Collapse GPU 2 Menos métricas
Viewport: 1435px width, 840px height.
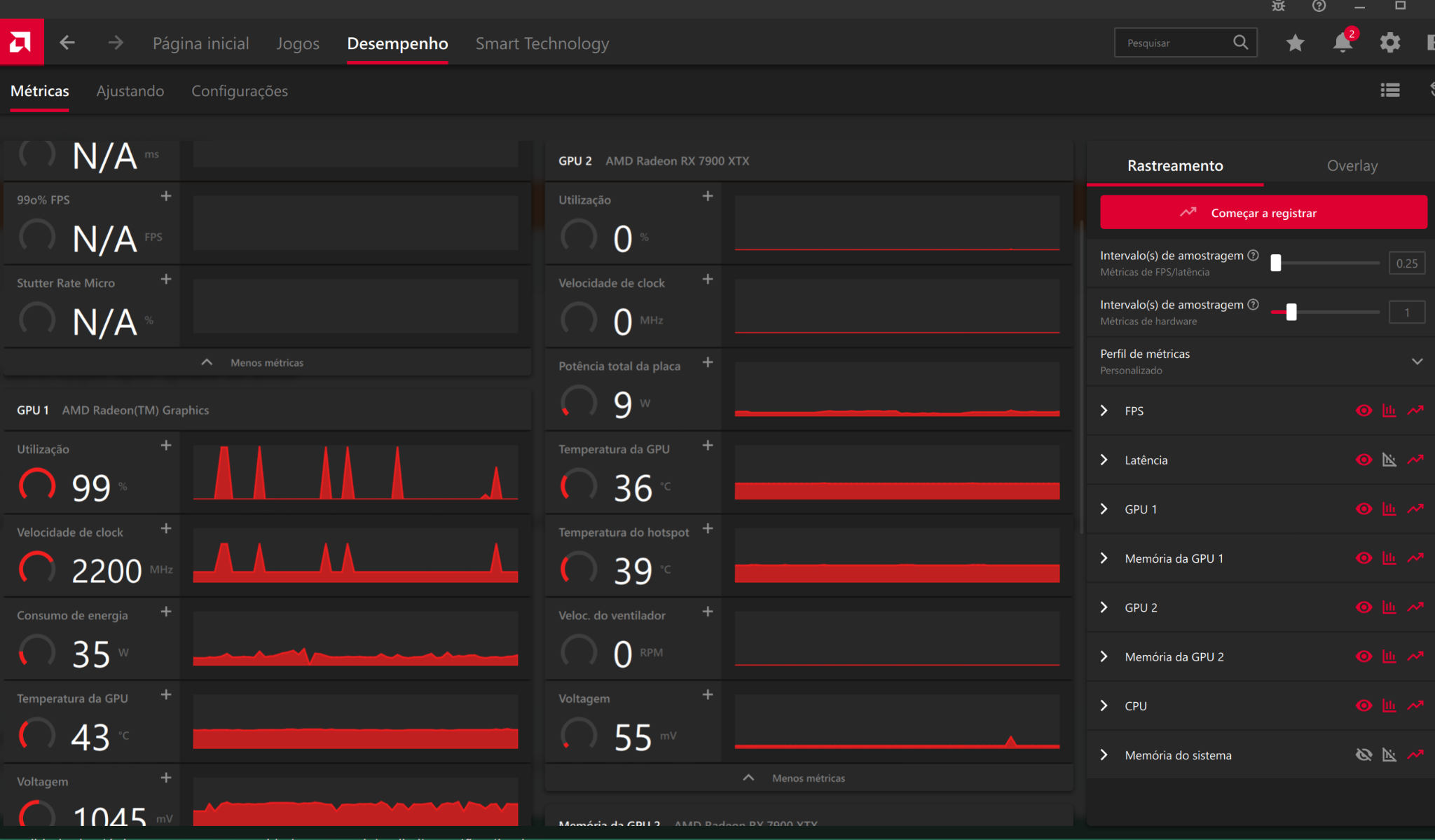click(794, 778)
